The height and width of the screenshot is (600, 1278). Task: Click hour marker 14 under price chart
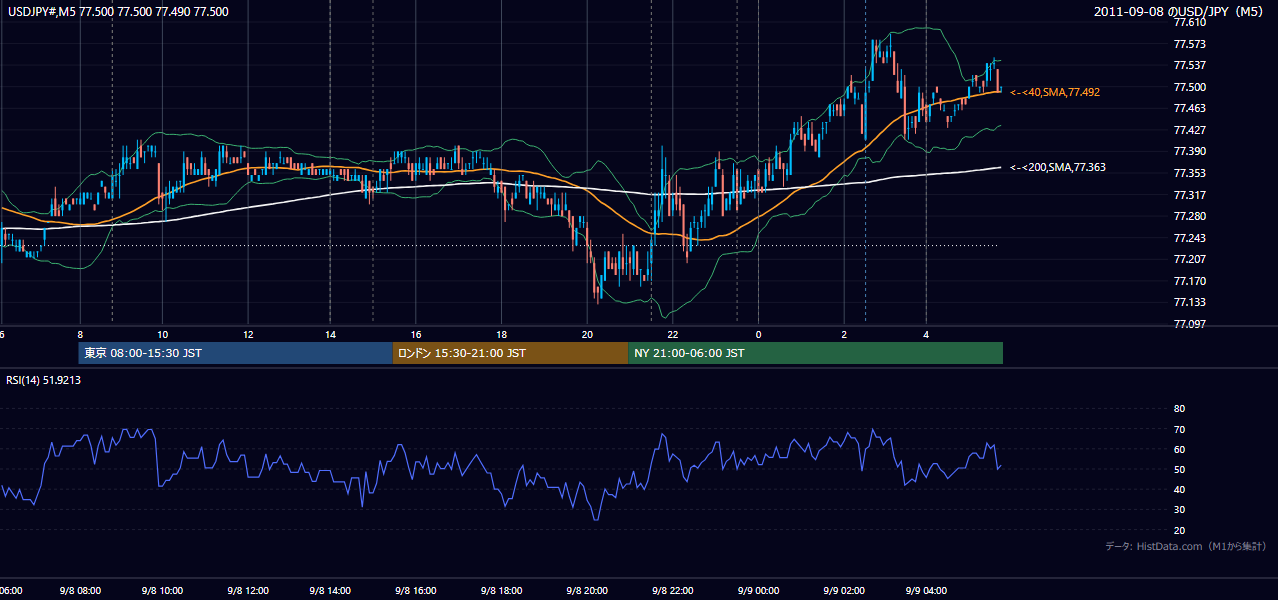tap(331, 335)
